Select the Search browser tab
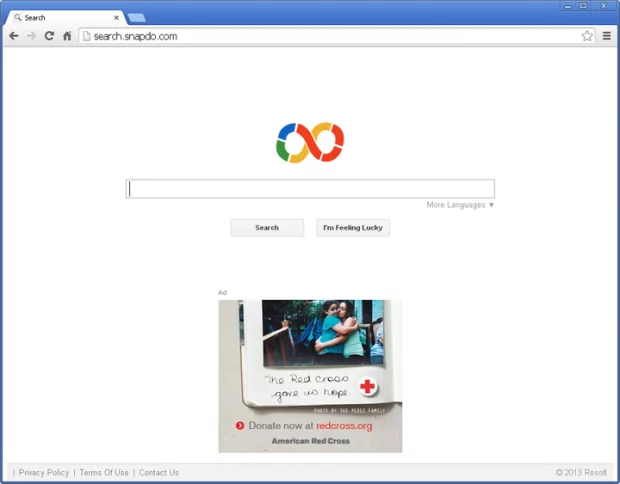Viewport: 620px width, 484px height. [x=65, y=18]
